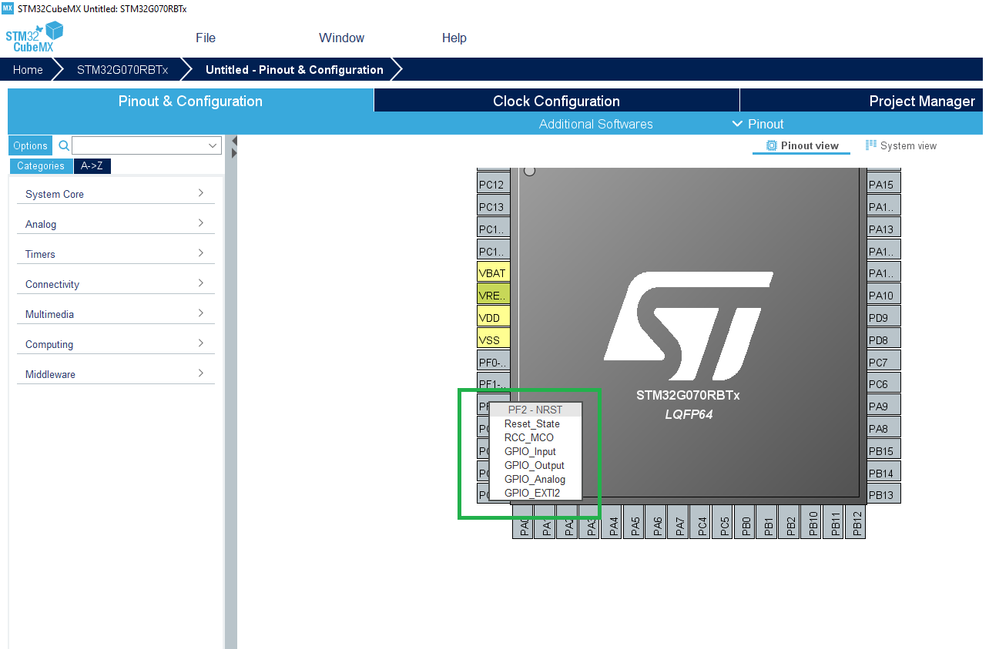Viewport: 999px width, 649px height.
Task: Click pin PA6 on bottom edge
Action: coord(657,522)
